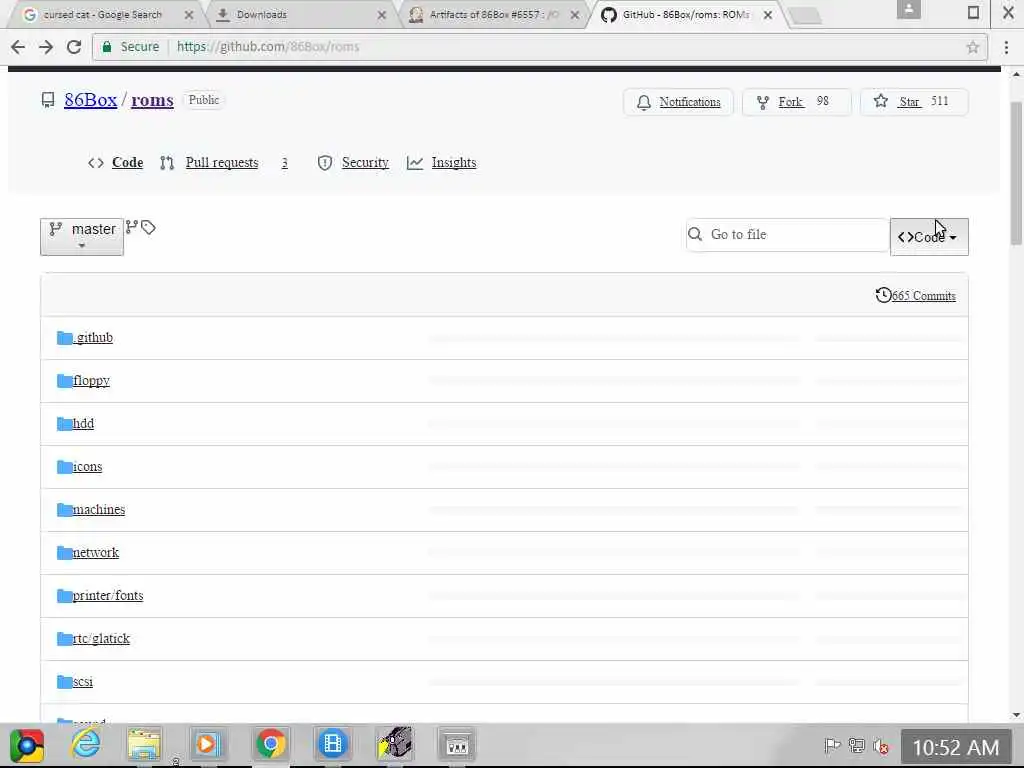Screen dimensions: 1024x768
Task: Click the scsi folder icon
Action: pos(65,682)
